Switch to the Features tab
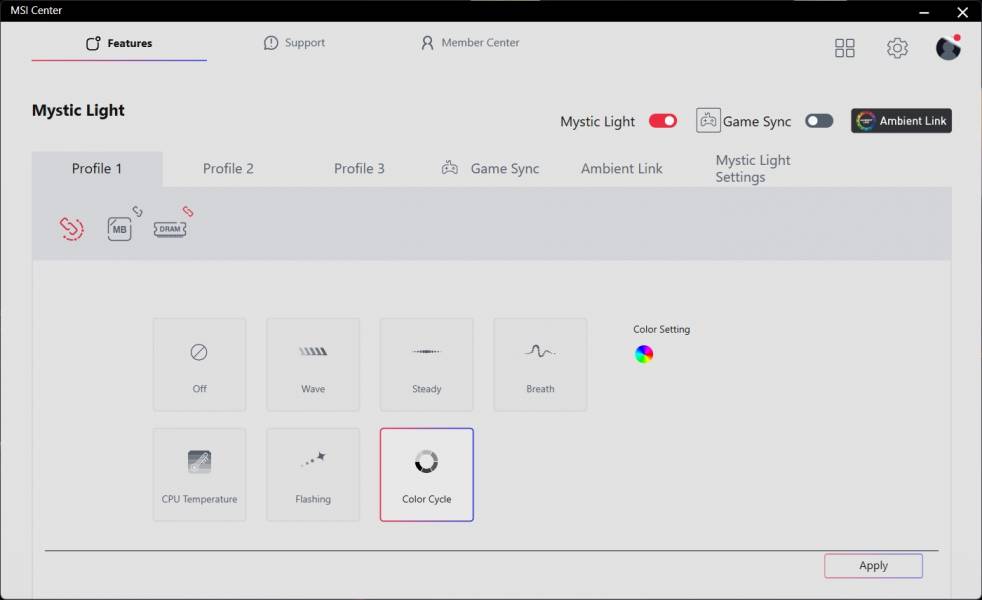Viewport: 982px width, 600px height. click(x=119, y=43)
